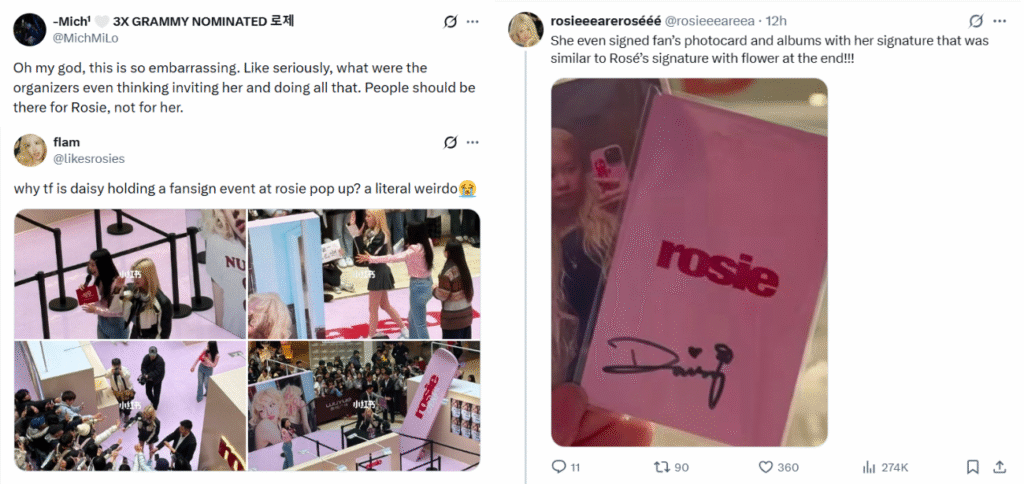Visit the @likesrosies handle link
This screenshot has width=1024, height=484.
coord(88,159)
